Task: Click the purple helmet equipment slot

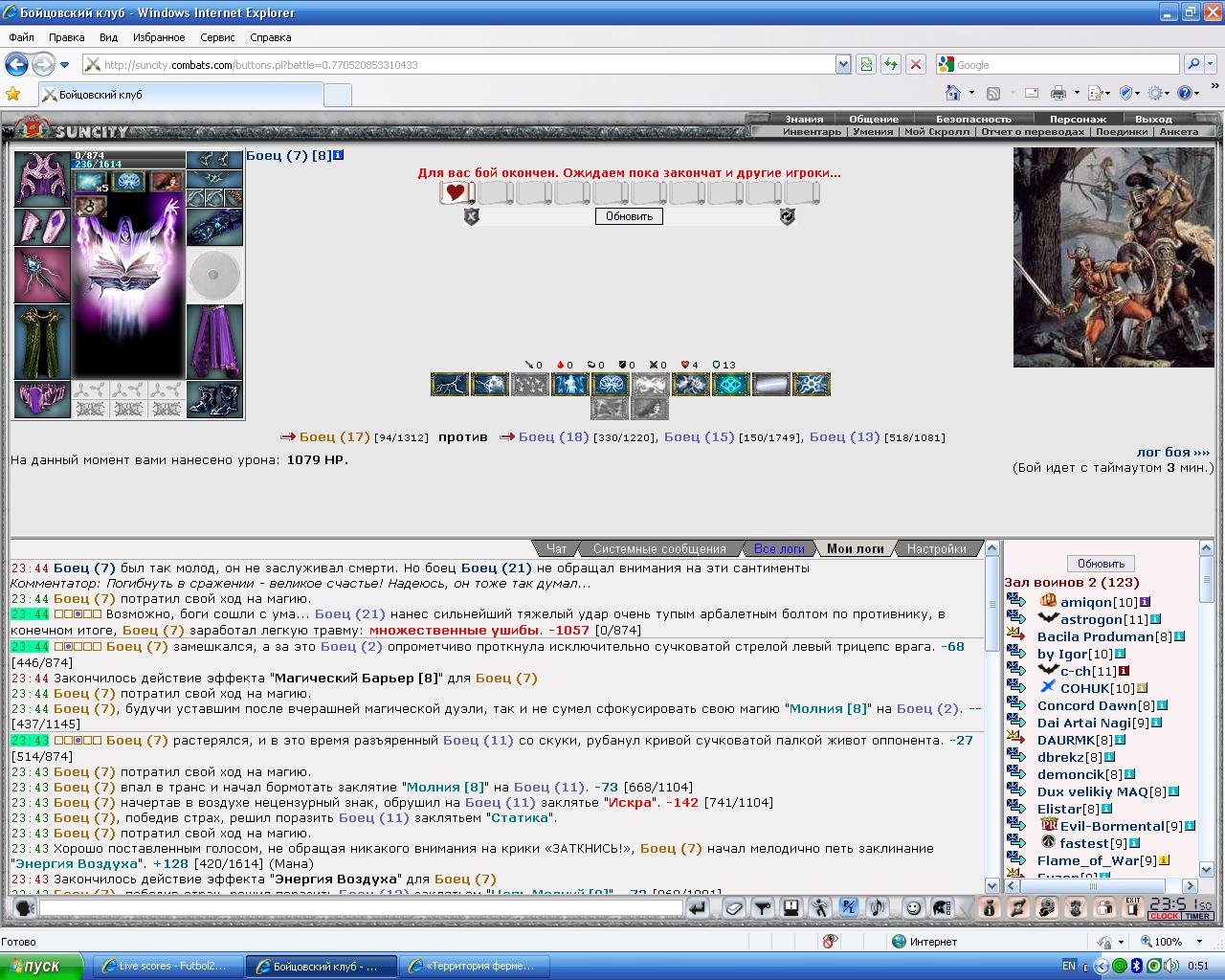Action: click(41, 178)
